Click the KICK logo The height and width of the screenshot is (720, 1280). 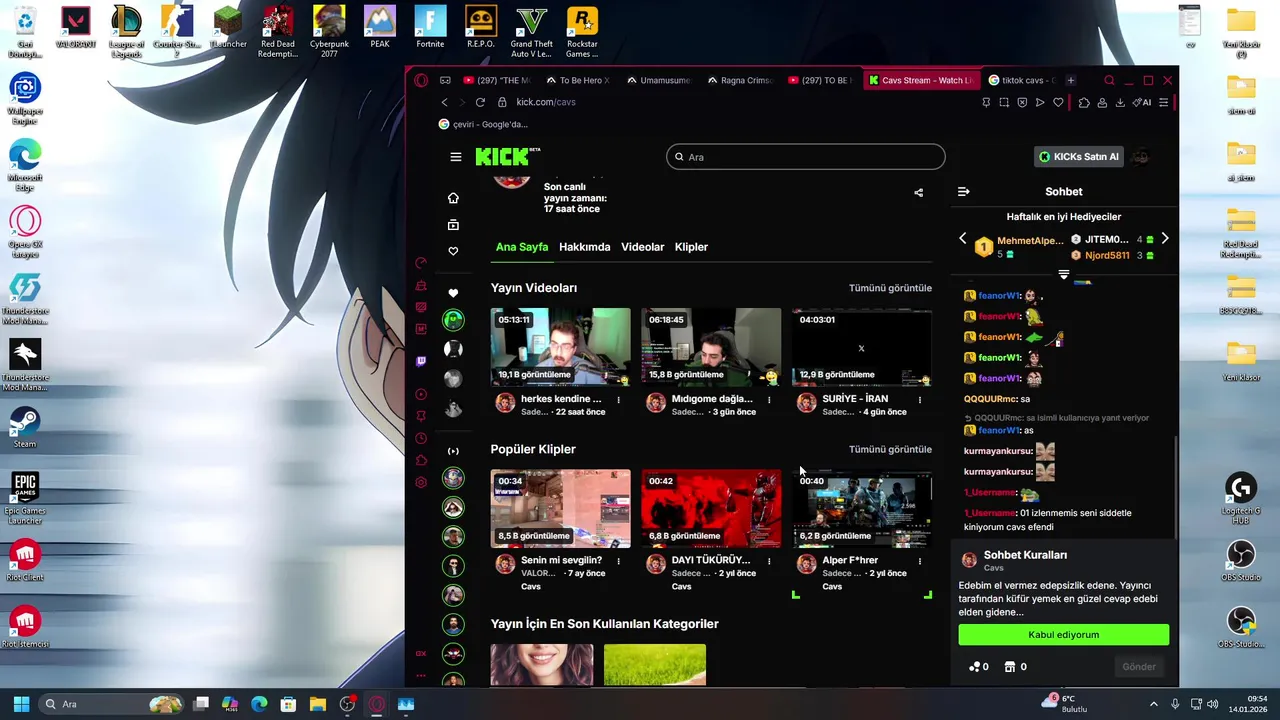507,157
